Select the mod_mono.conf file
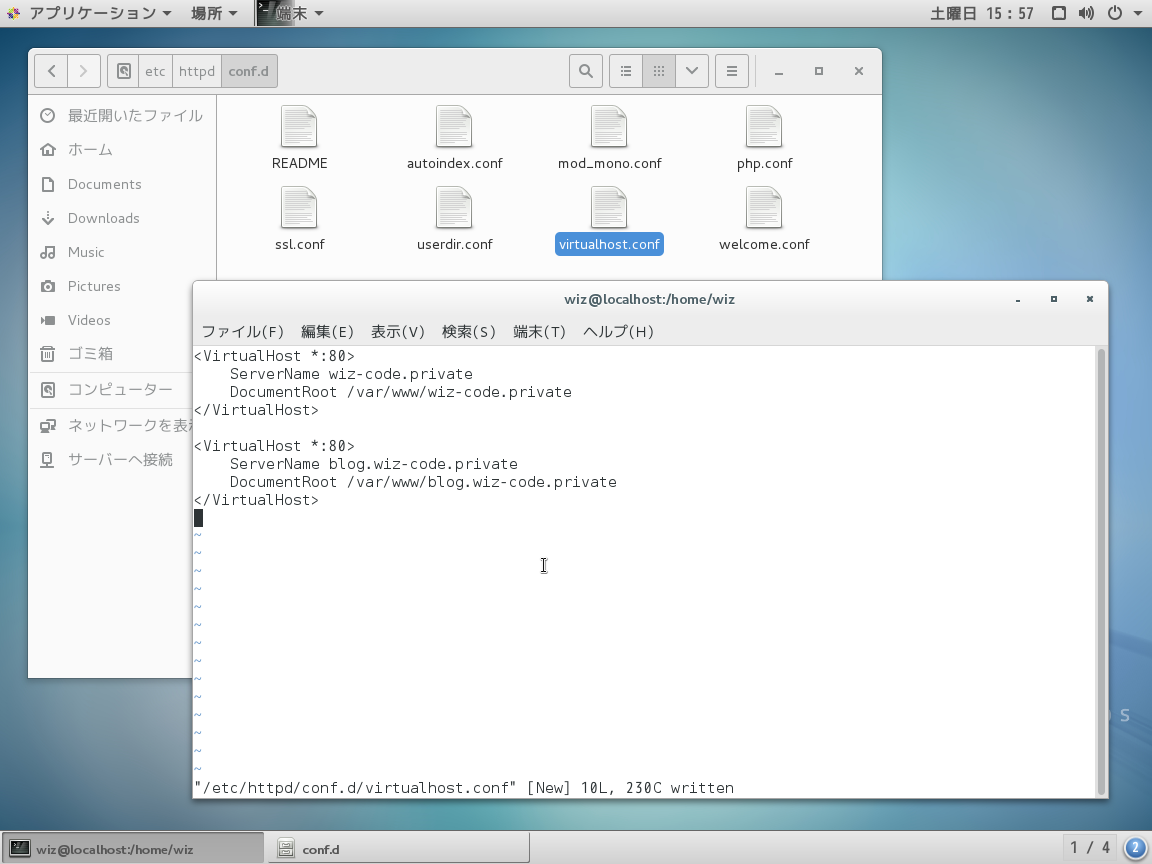Viewport: 1152px width, 864px height. click(x=609, y=139)
